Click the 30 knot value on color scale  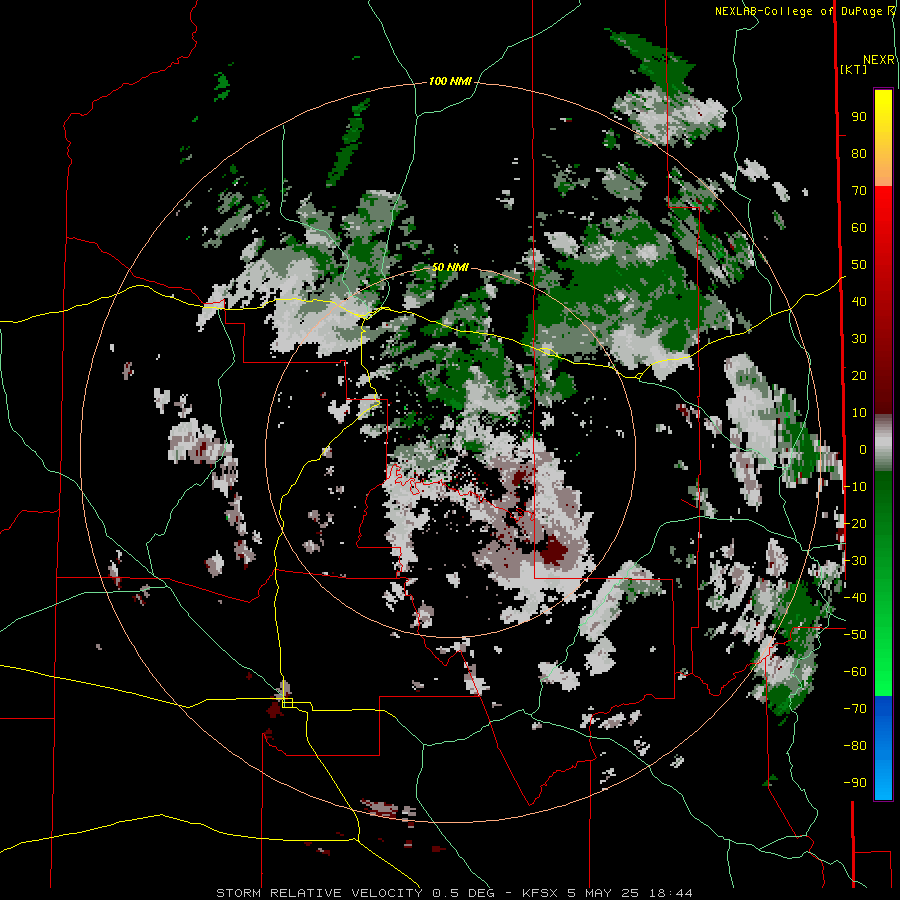click(859, 339)
